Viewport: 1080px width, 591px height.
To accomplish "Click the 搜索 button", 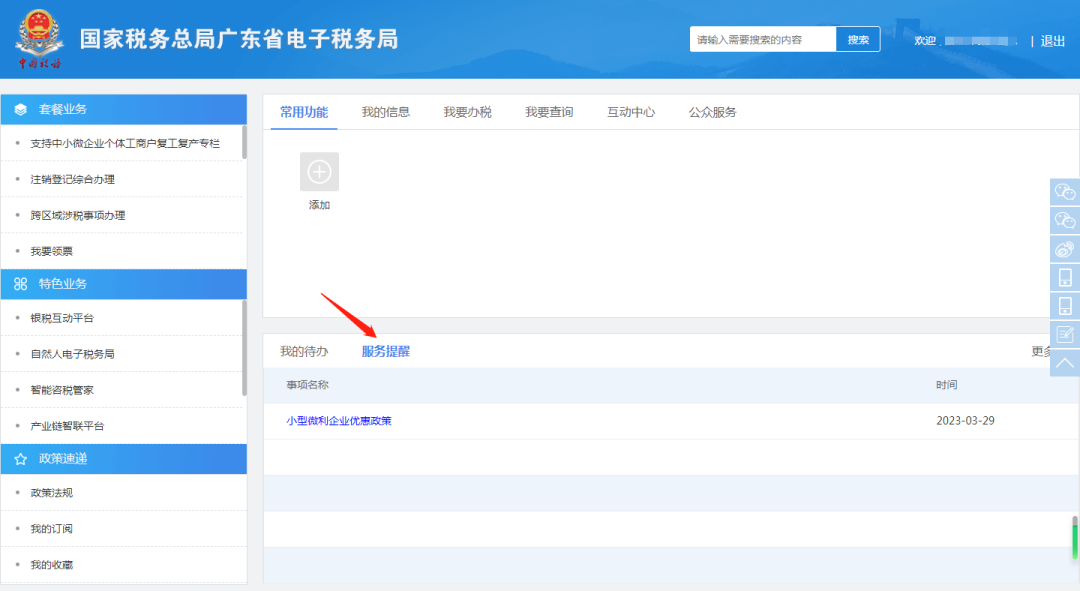I will (858, 40).
